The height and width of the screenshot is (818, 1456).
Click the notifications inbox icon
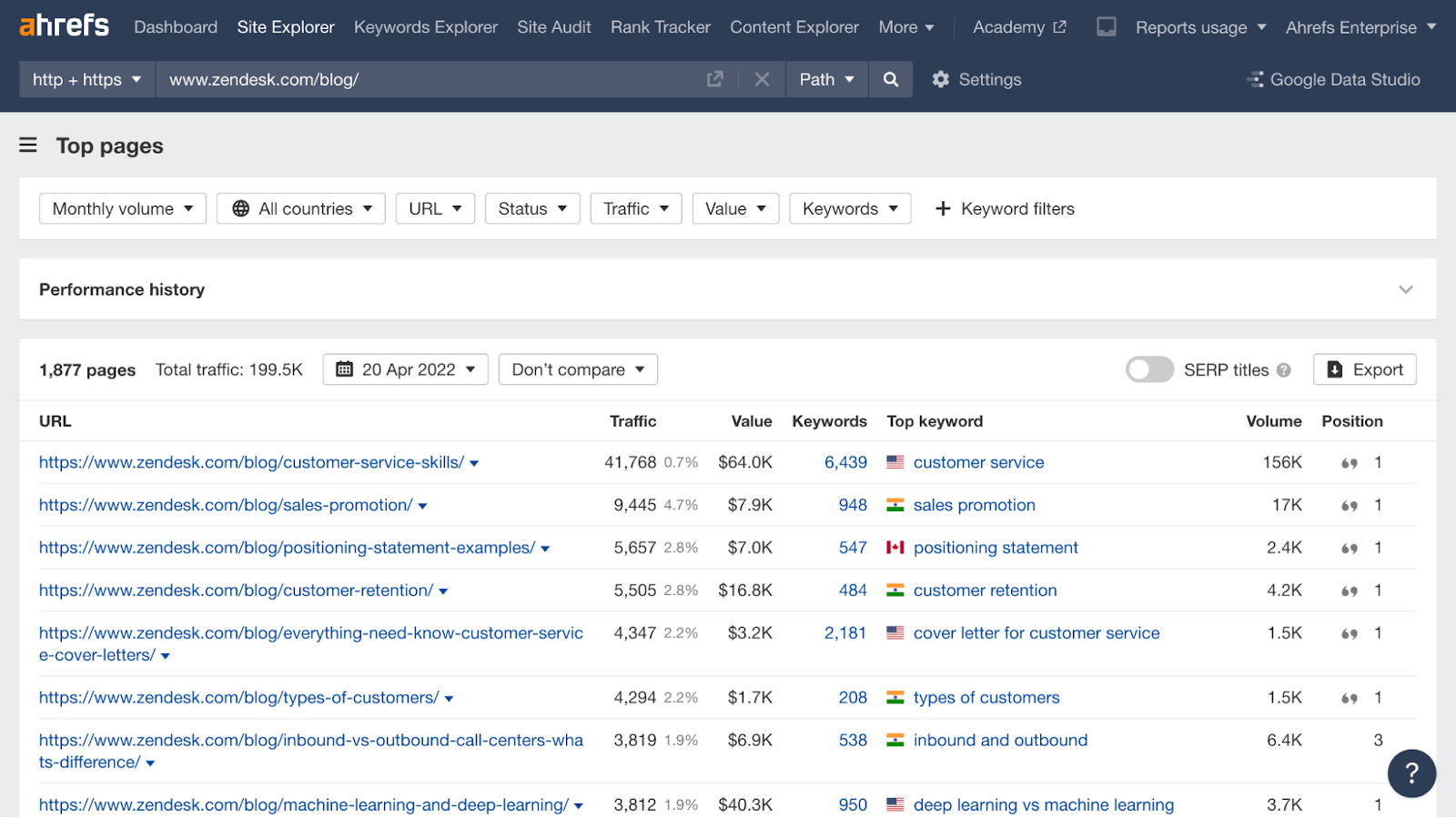(x=1107, y=27)
